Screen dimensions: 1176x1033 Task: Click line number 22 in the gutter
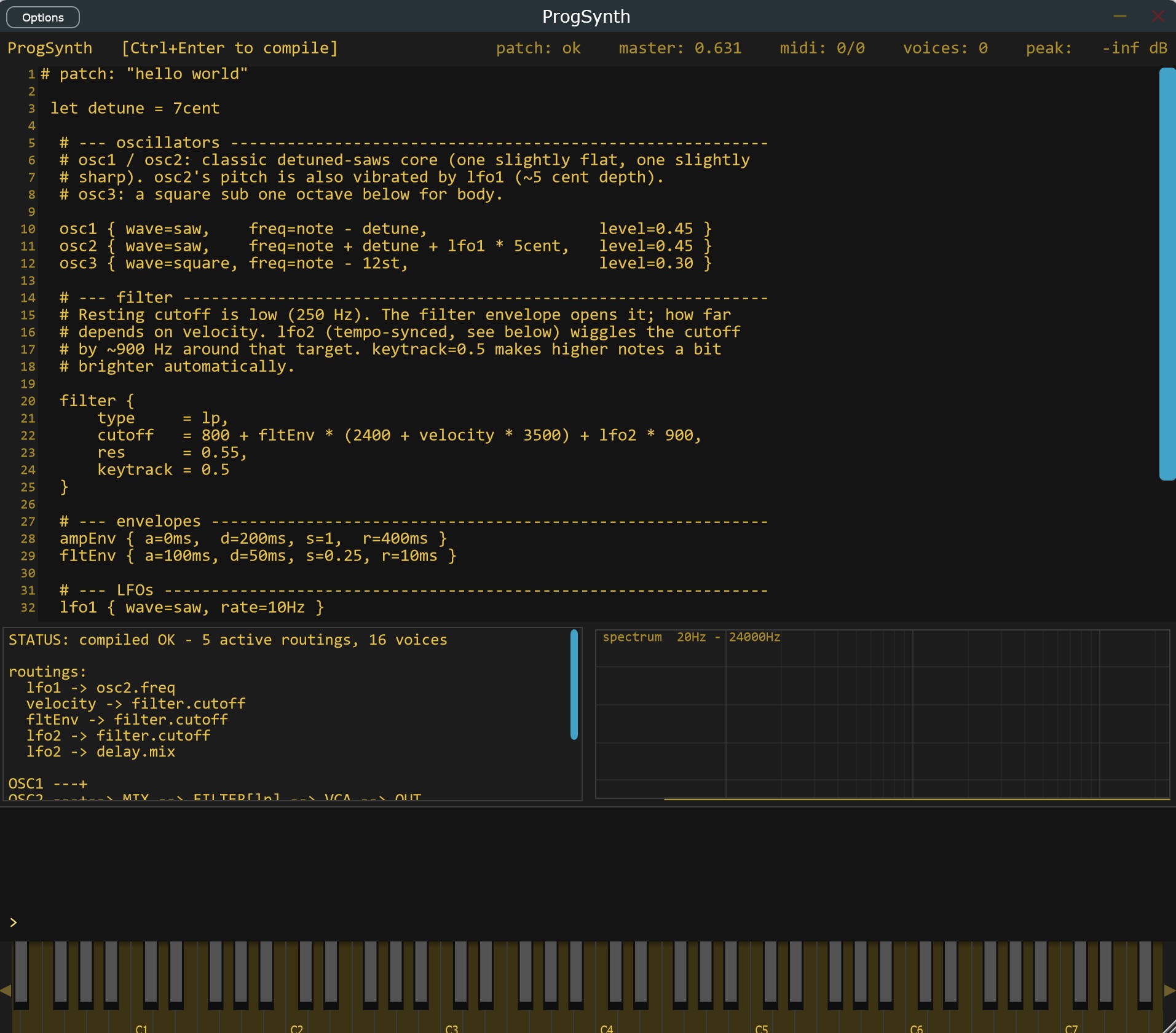(28, 436)
